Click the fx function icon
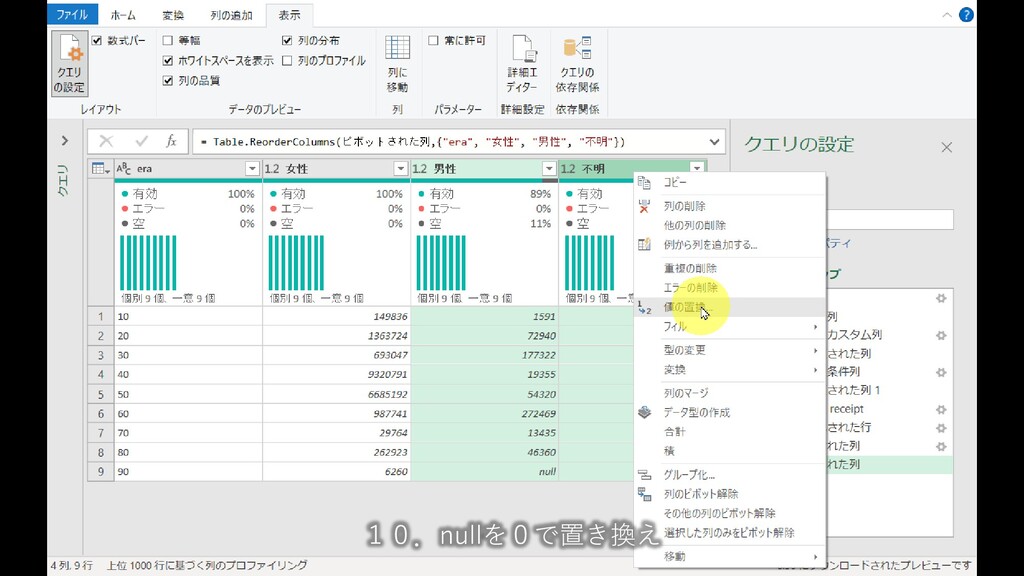This screenshot has width=1024, height=576. pos(171,141)
